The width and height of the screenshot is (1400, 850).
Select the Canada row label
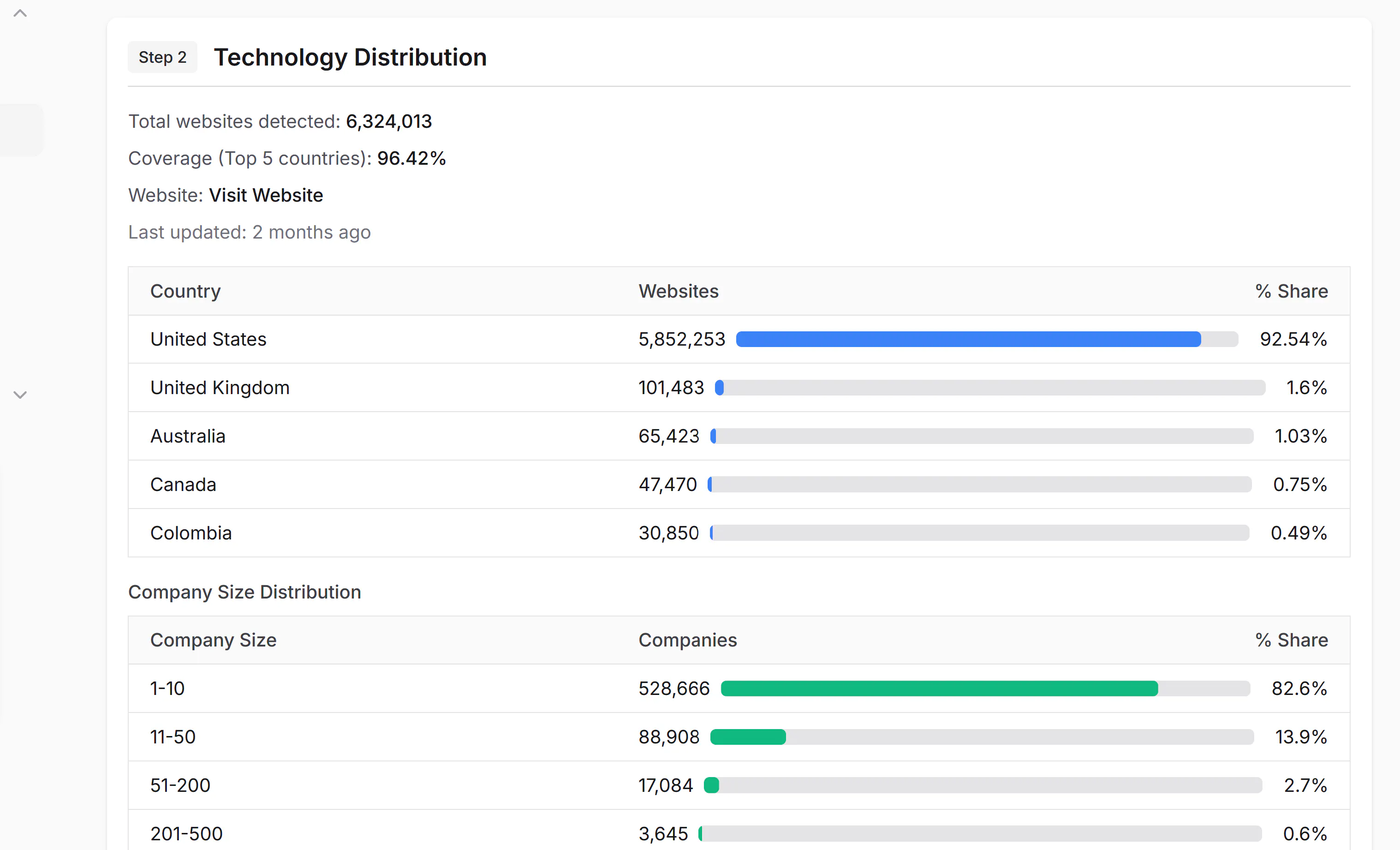coord(183,485)
